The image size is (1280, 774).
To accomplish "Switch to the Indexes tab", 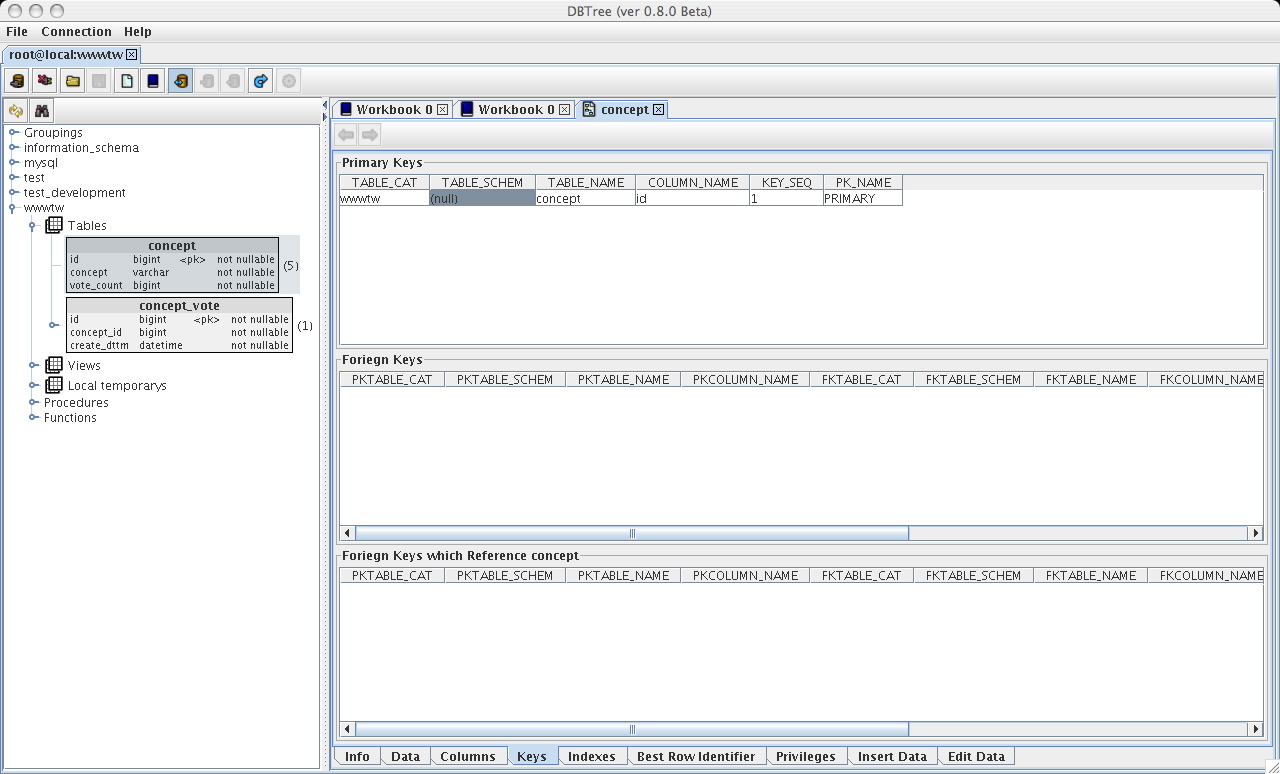I will pos(591,757).
